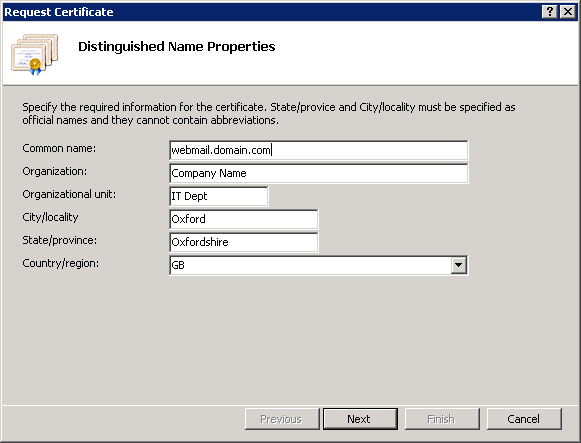Screen dimensions: 581x443
Task: Click the Next button
Action: click(360, 419)
